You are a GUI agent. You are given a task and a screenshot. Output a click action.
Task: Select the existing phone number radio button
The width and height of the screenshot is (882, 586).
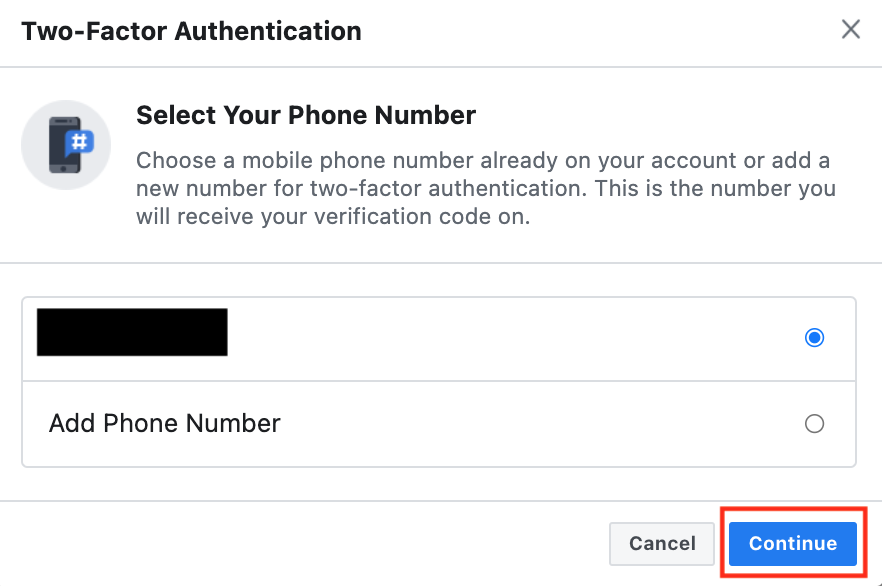coord(814,338)
